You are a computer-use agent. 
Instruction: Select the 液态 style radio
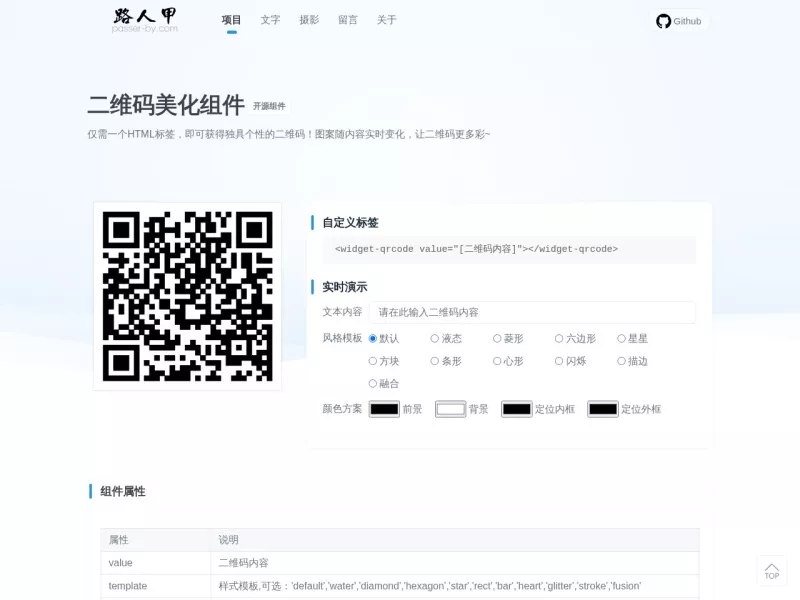tap(435, 338)
